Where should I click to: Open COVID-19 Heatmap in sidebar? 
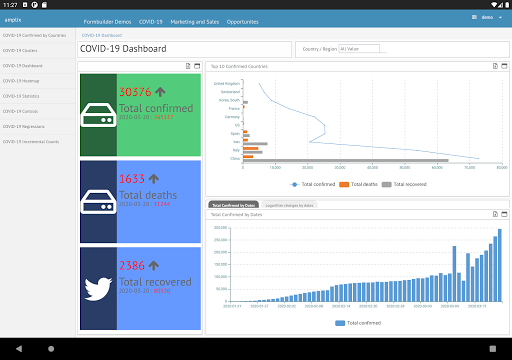pos(21,81)
